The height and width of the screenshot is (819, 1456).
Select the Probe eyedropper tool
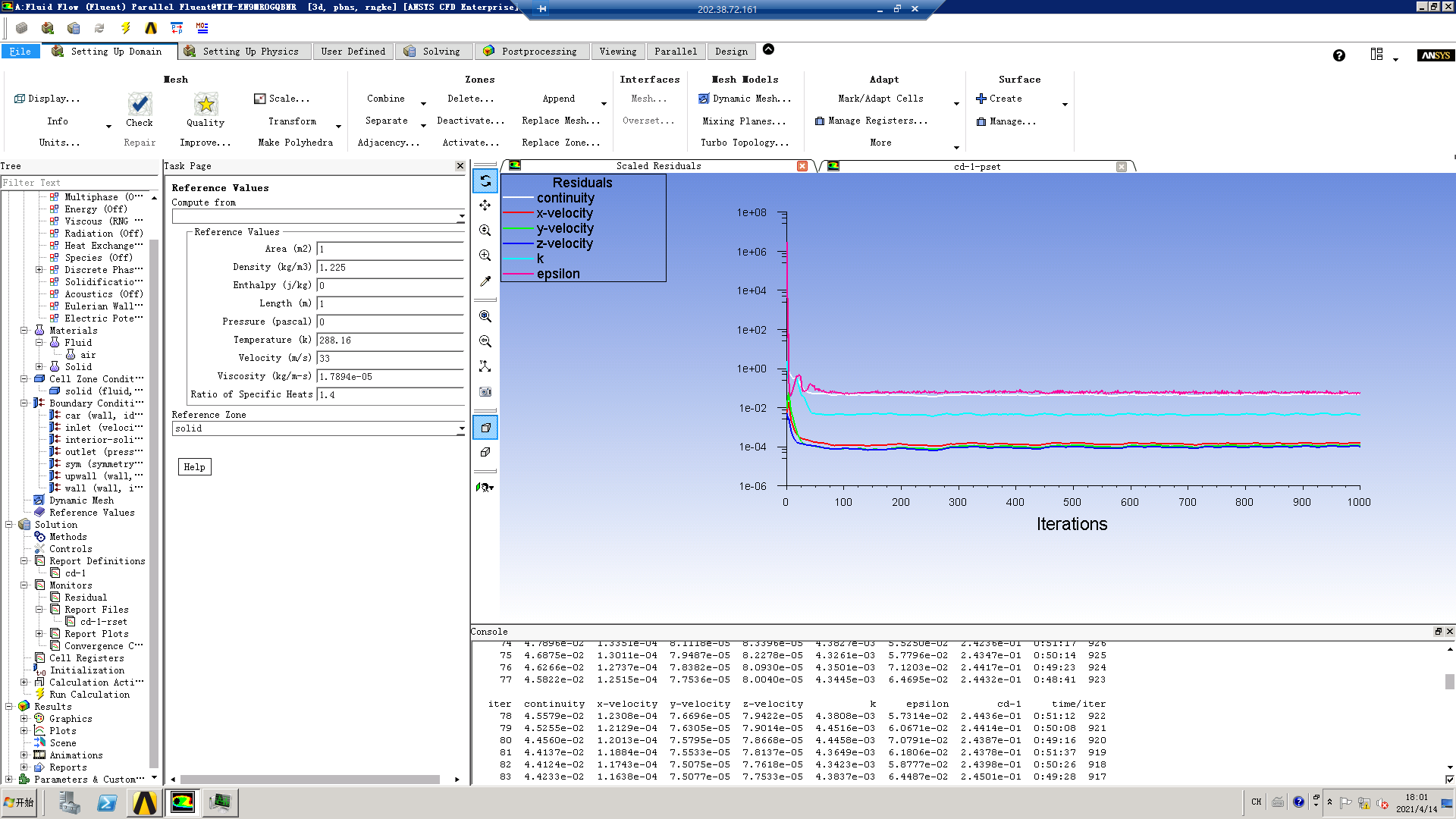click(485, 281)
